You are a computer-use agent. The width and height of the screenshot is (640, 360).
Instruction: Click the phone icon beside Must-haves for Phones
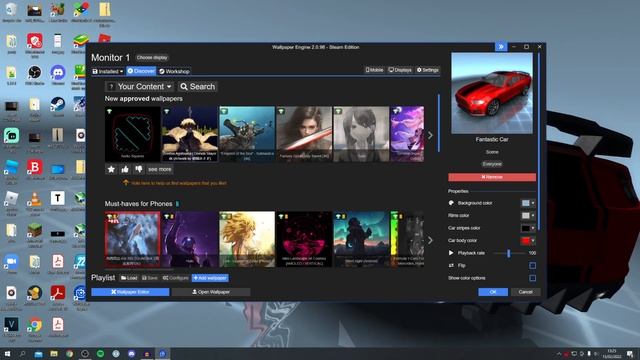coord(177,203)
